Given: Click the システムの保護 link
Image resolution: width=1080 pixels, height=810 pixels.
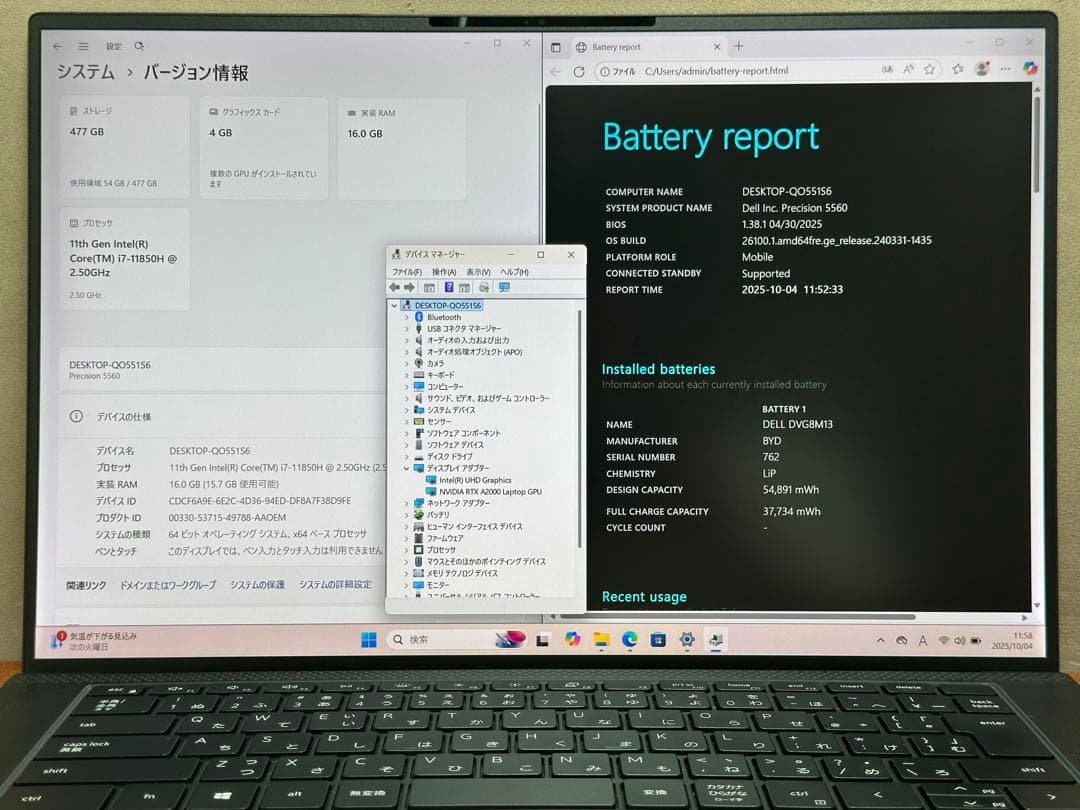Looking at the screenshot, I should pyautogui.click(x=259, y=584).
